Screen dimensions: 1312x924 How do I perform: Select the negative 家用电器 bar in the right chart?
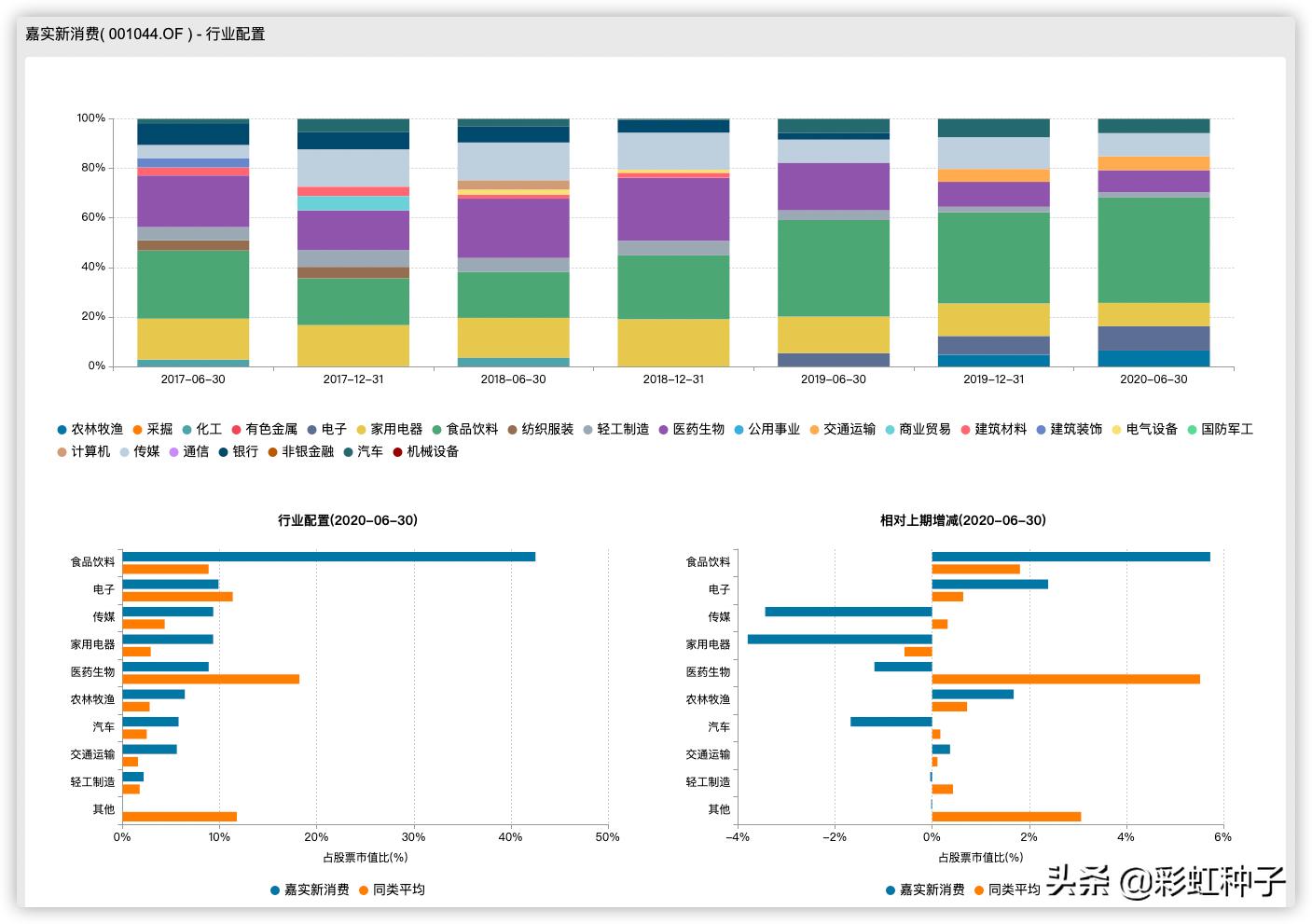point(839,641)
